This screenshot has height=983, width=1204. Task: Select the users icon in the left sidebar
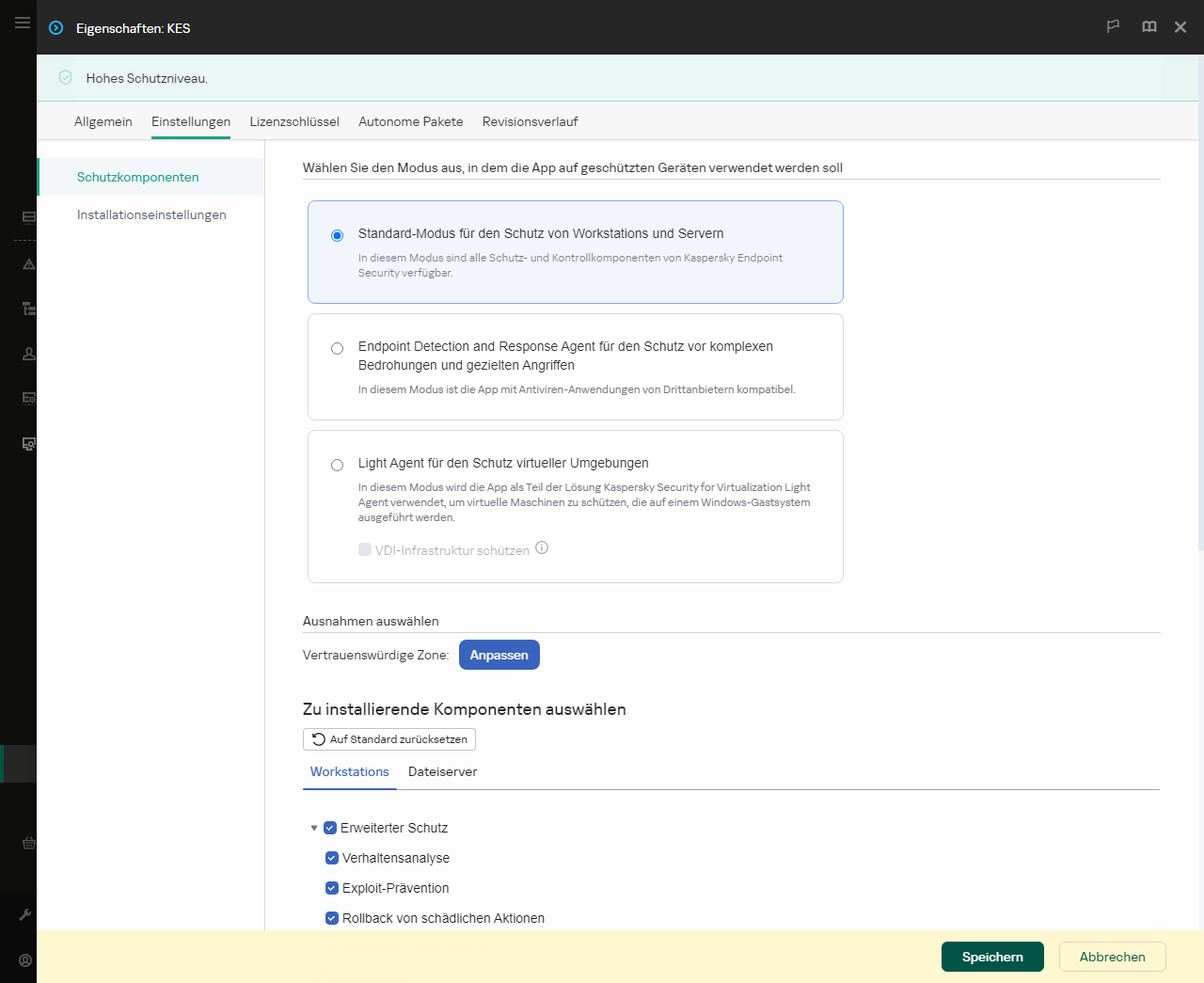point(28,353)
